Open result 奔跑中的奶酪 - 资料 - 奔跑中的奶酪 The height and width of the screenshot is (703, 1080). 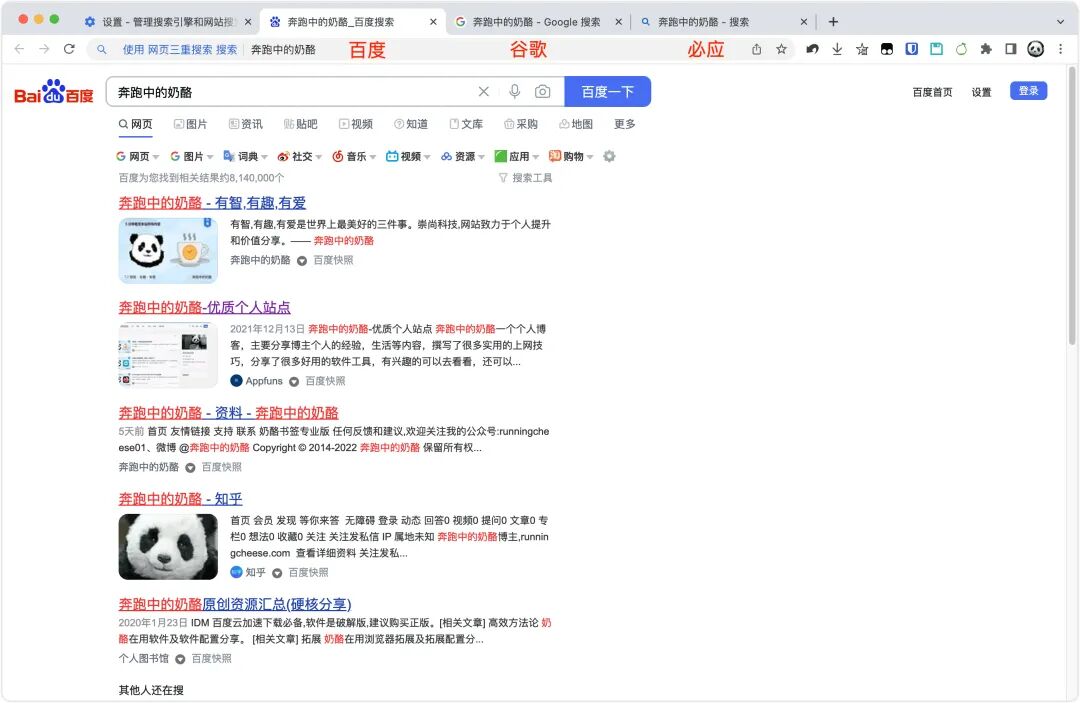(229, 412)
